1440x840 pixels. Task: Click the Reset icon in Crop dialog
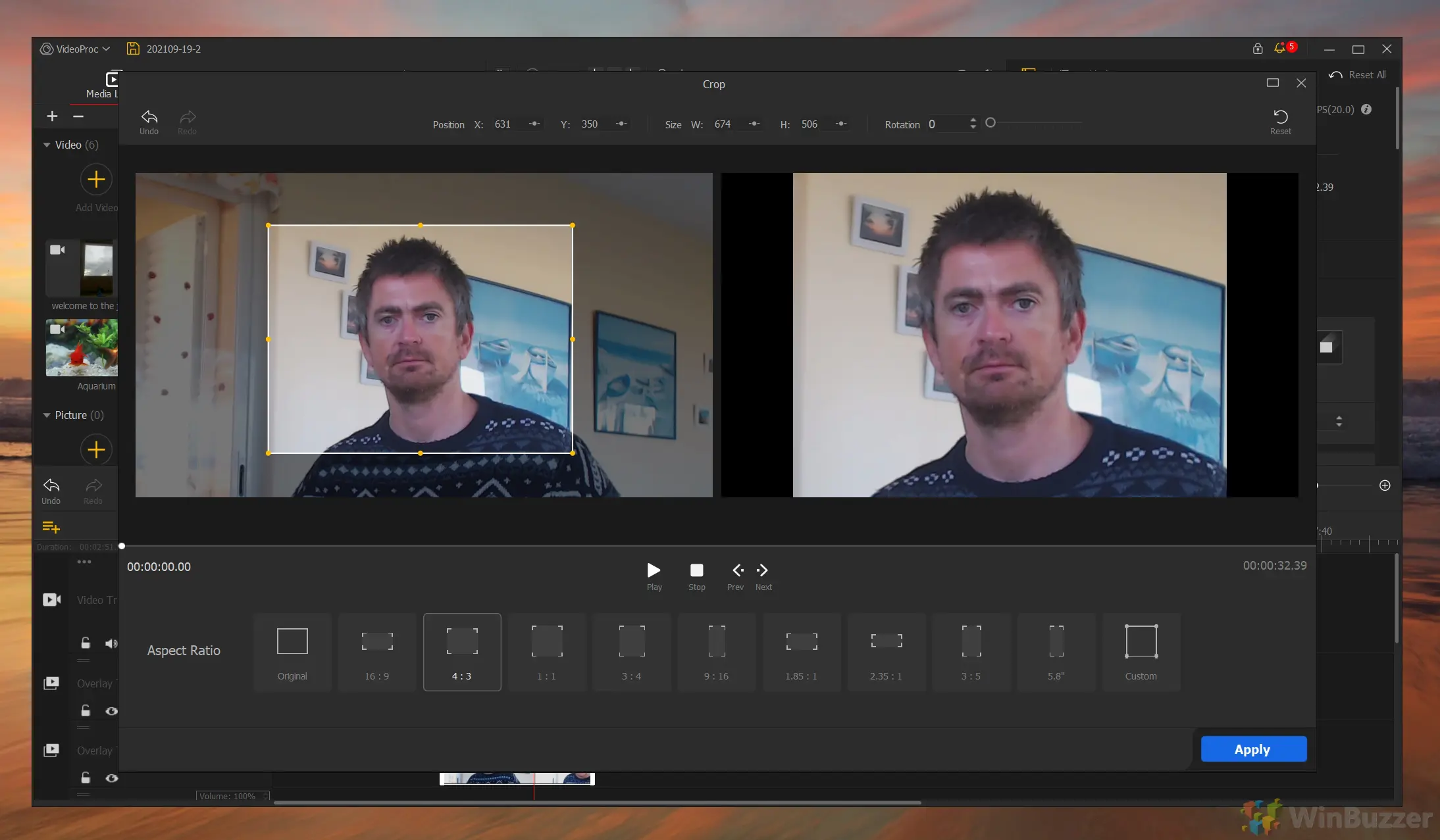(1280, 118)
